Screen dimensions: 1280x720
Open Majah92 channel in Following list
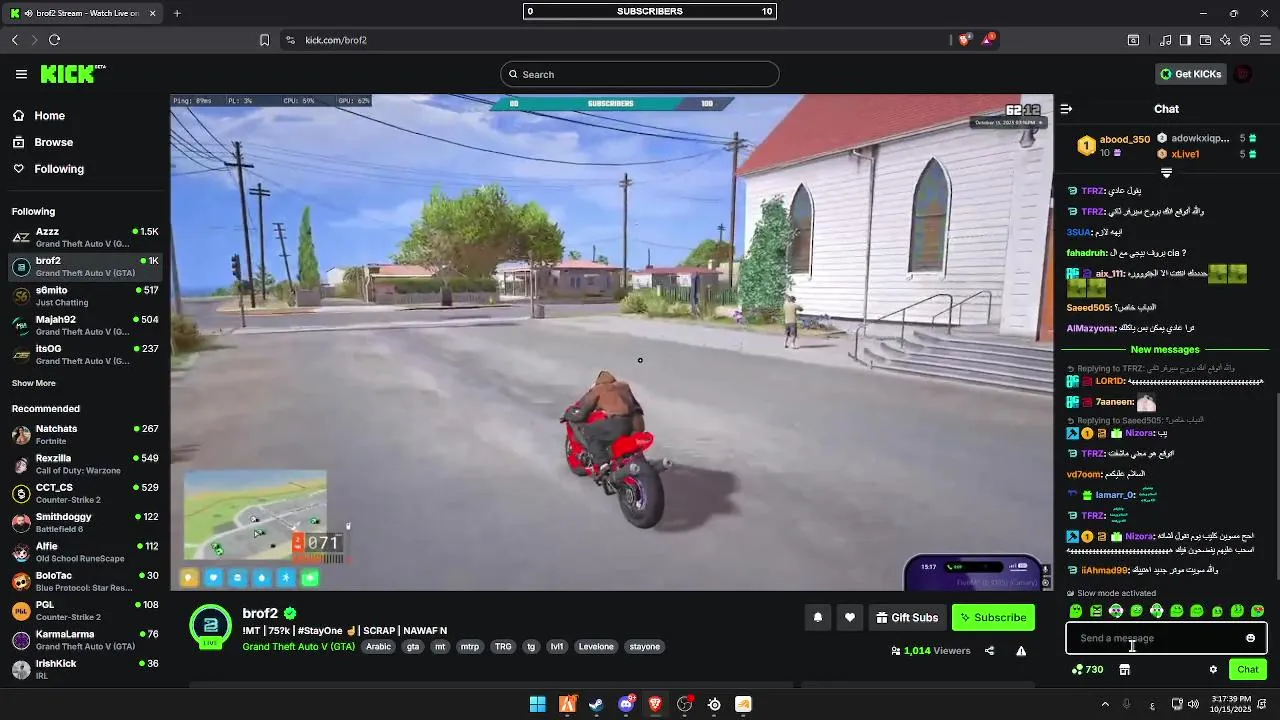click(x=85, y=325)
